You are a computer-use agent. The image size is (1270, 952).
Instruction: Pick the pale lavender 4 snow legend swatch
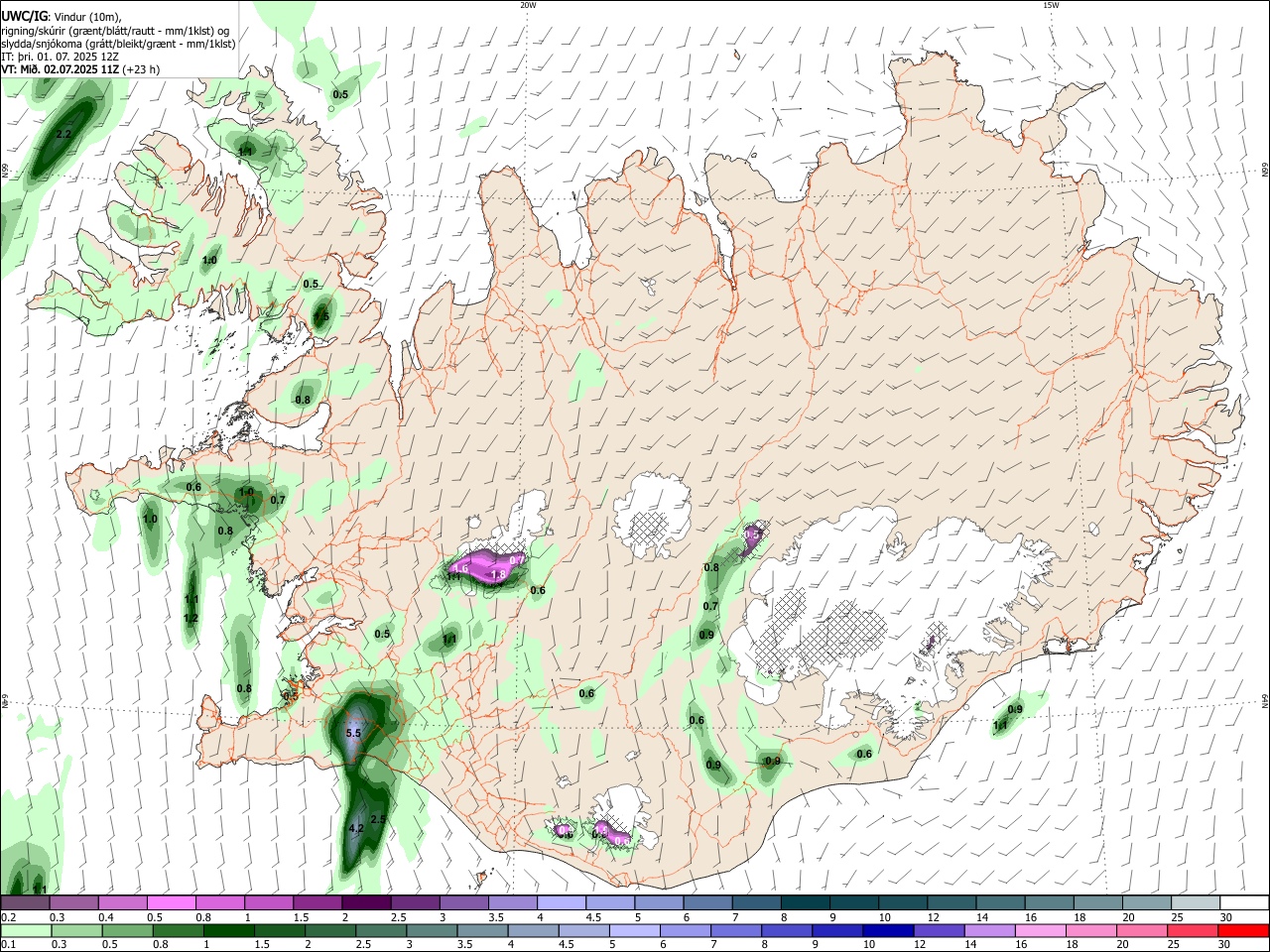561,902
